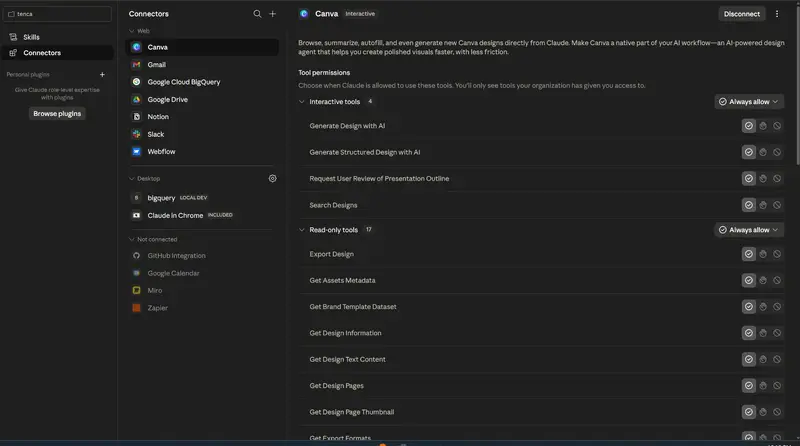Screen dimensions: 800x446
Task: Set Generate Design with AI to needs approval
Action: pos(763,126)
